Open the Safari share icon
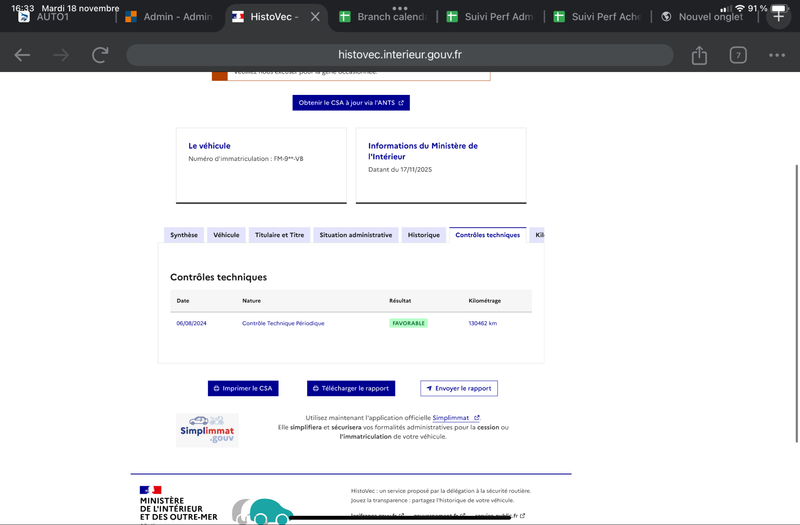Viewport: 800px width, 525px height. [699, 55]
